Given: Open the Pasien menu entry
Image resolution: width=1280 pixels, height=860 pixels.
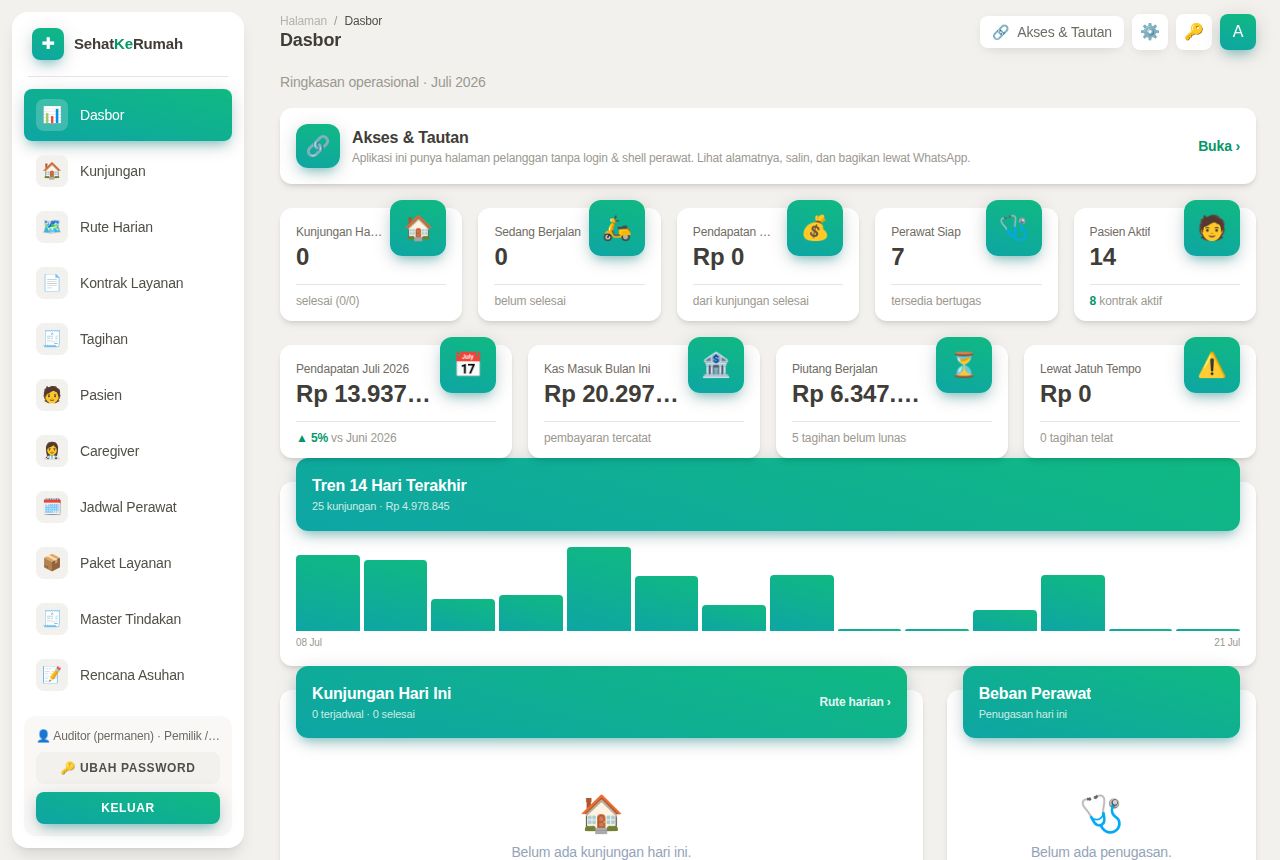Looking at the screenshot, I should (x=128, y=395).
